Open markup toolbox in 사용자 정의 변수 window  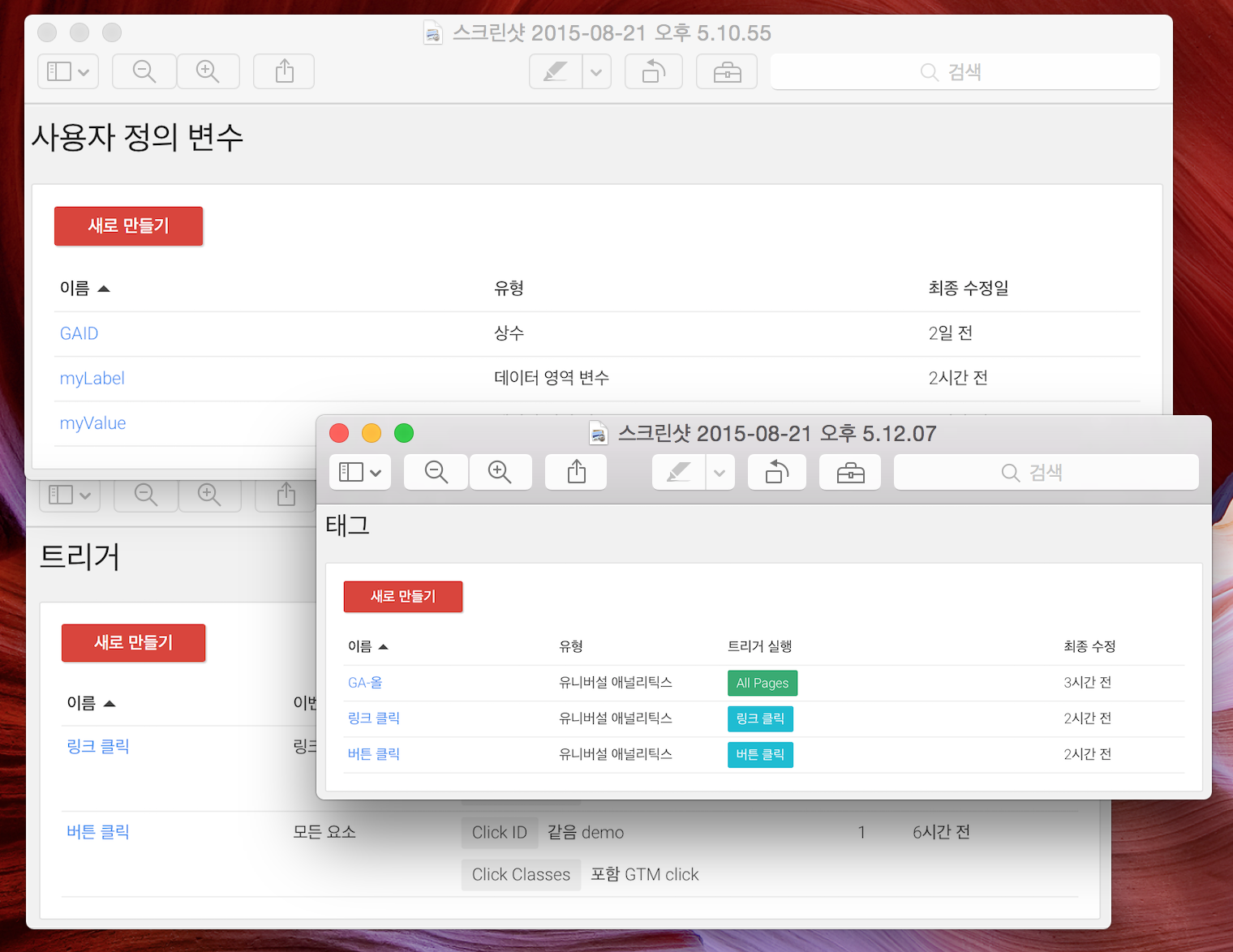point(727,71)
